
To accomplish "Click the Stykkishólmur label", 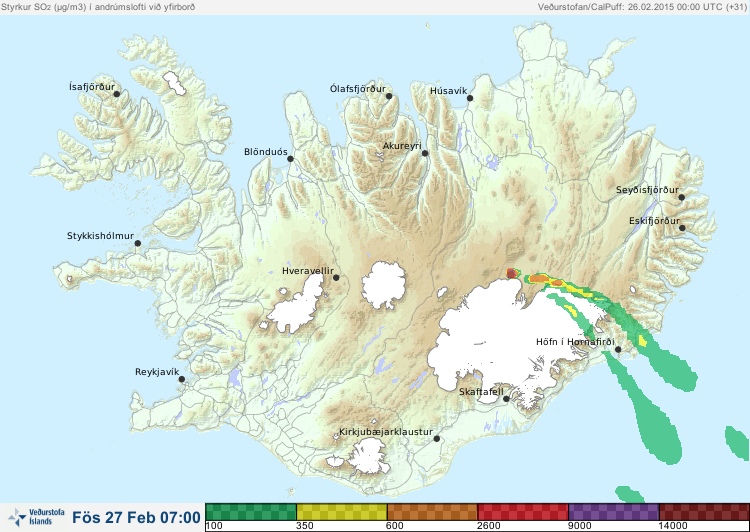I will [100, 236].
